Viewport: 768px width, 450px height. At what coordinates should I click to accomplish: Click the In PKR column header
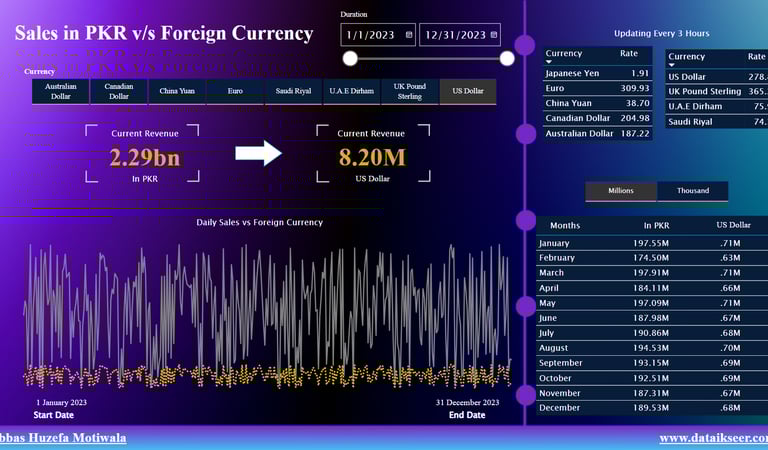[656, 225]
